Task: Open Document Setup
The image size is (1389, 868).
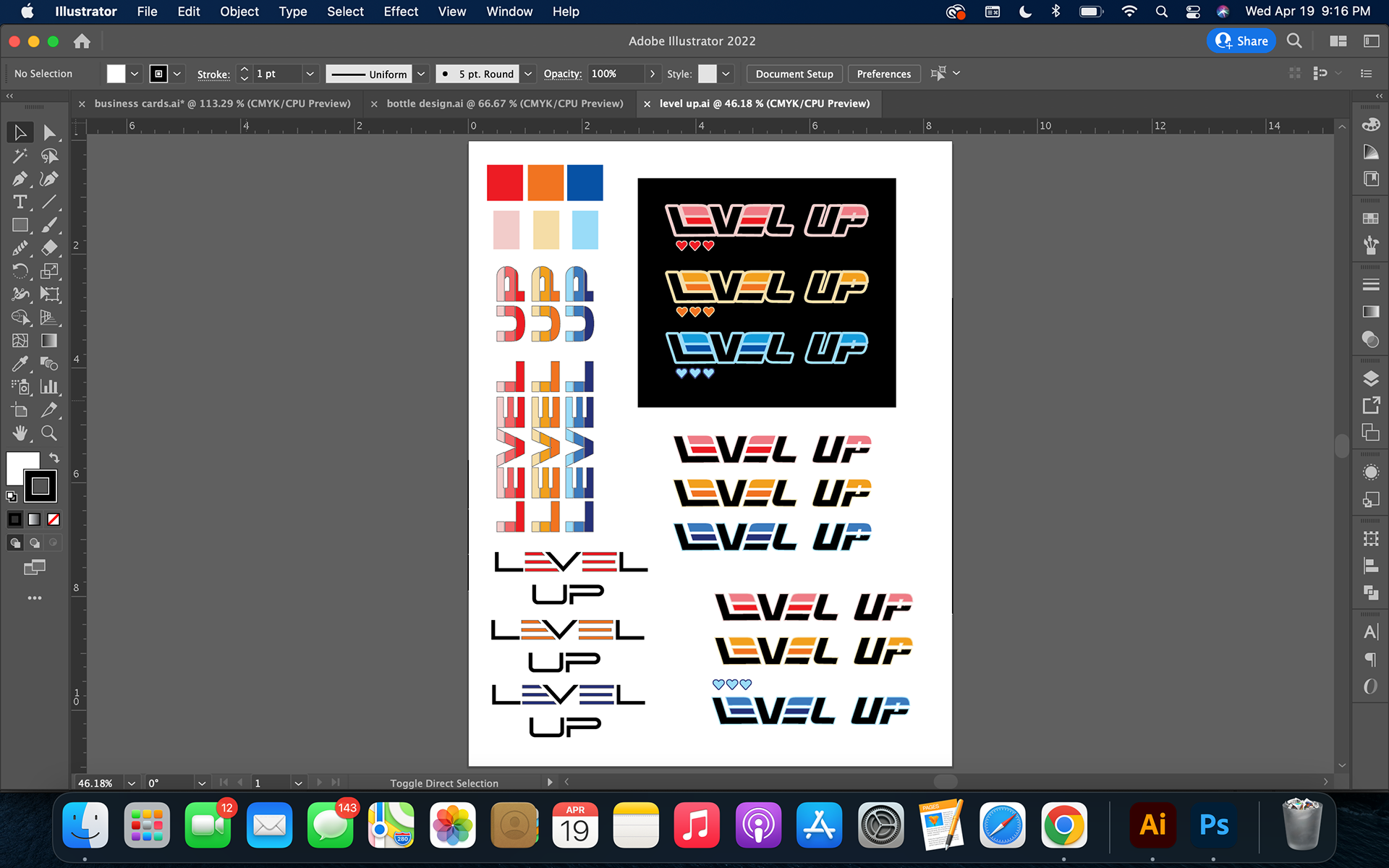Action: coord(794,73)
